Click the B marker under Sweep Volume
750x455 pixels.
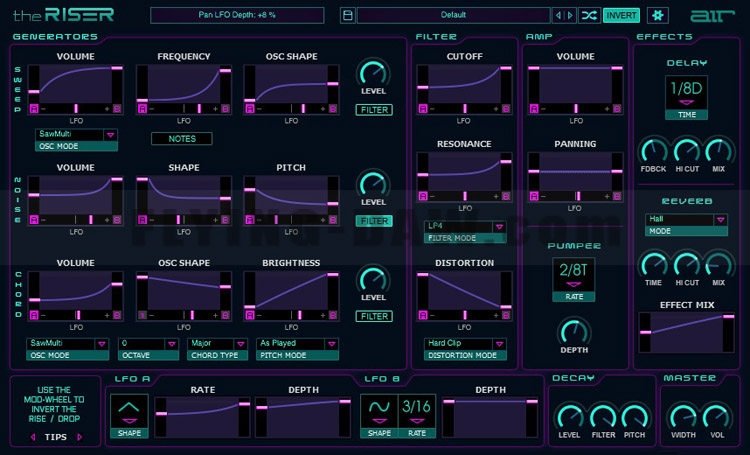[x=117, y=109]
